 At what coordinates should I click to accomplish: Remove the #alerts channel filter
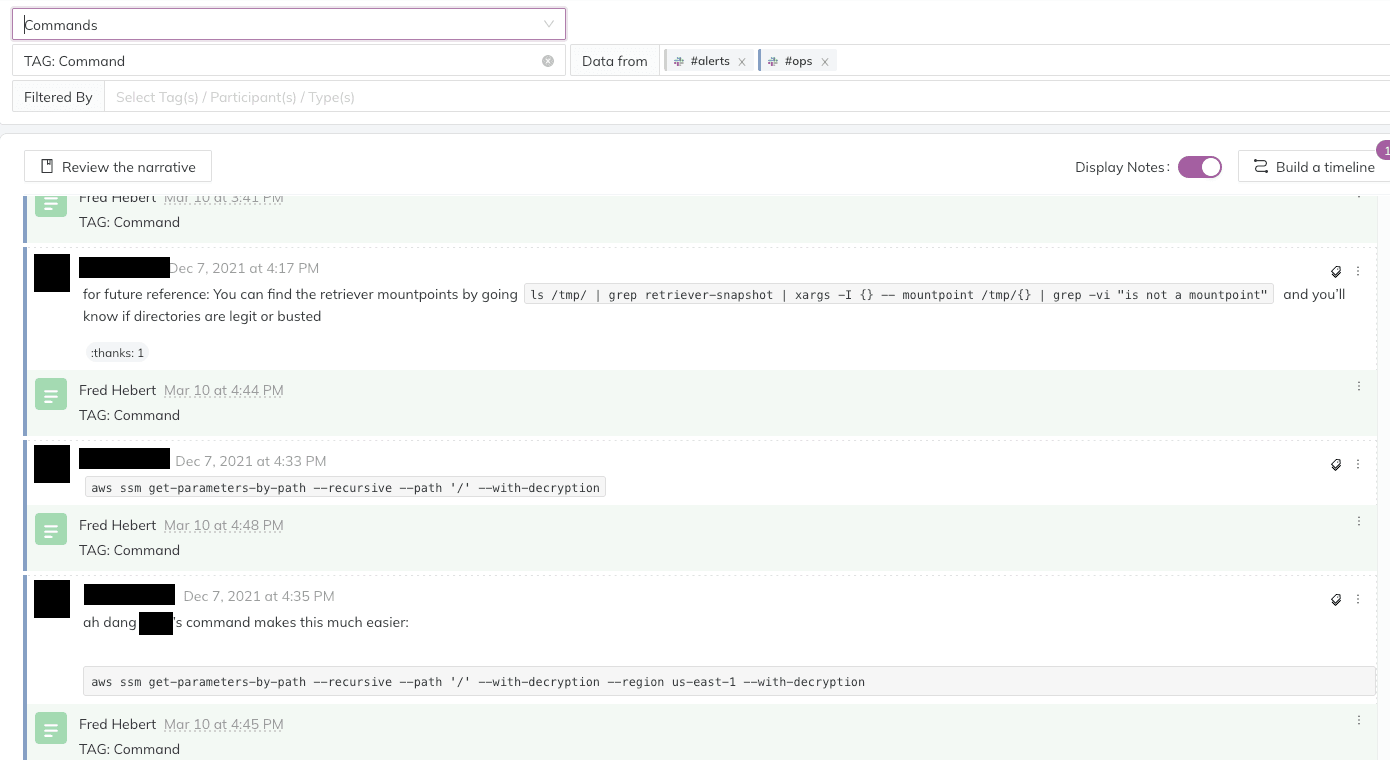[x=742, y=62]
